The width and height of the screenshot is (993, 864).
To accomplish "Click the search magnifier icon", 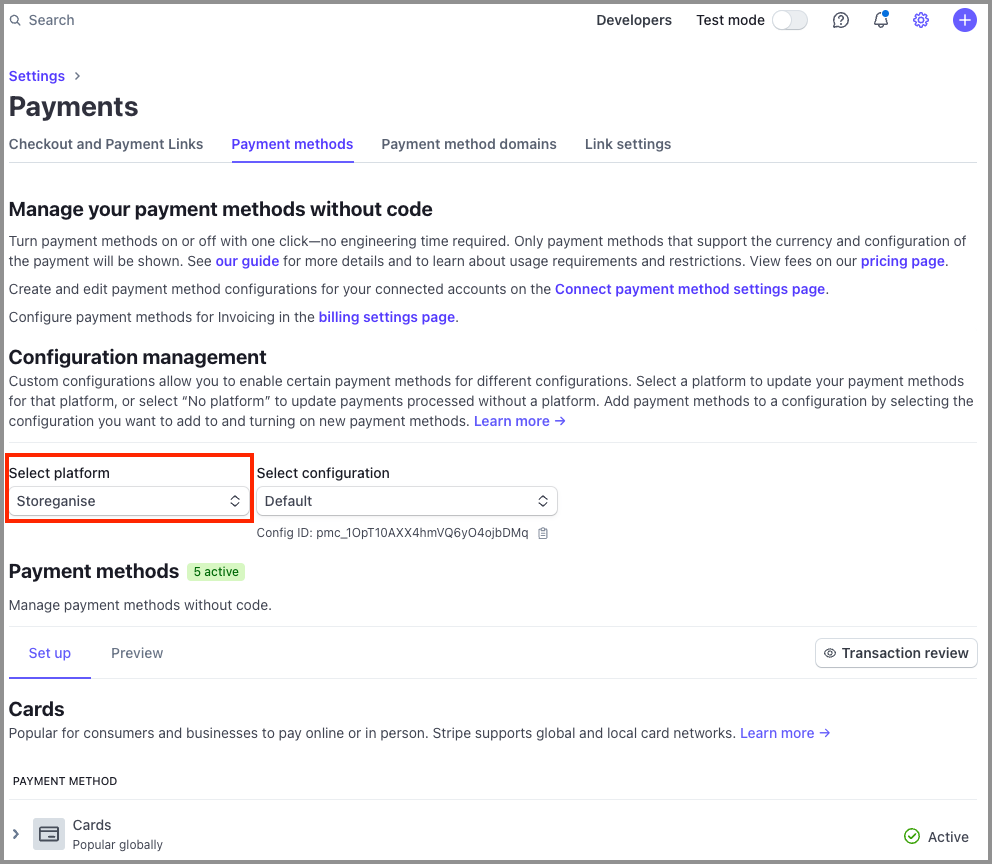I will point(15,20).
